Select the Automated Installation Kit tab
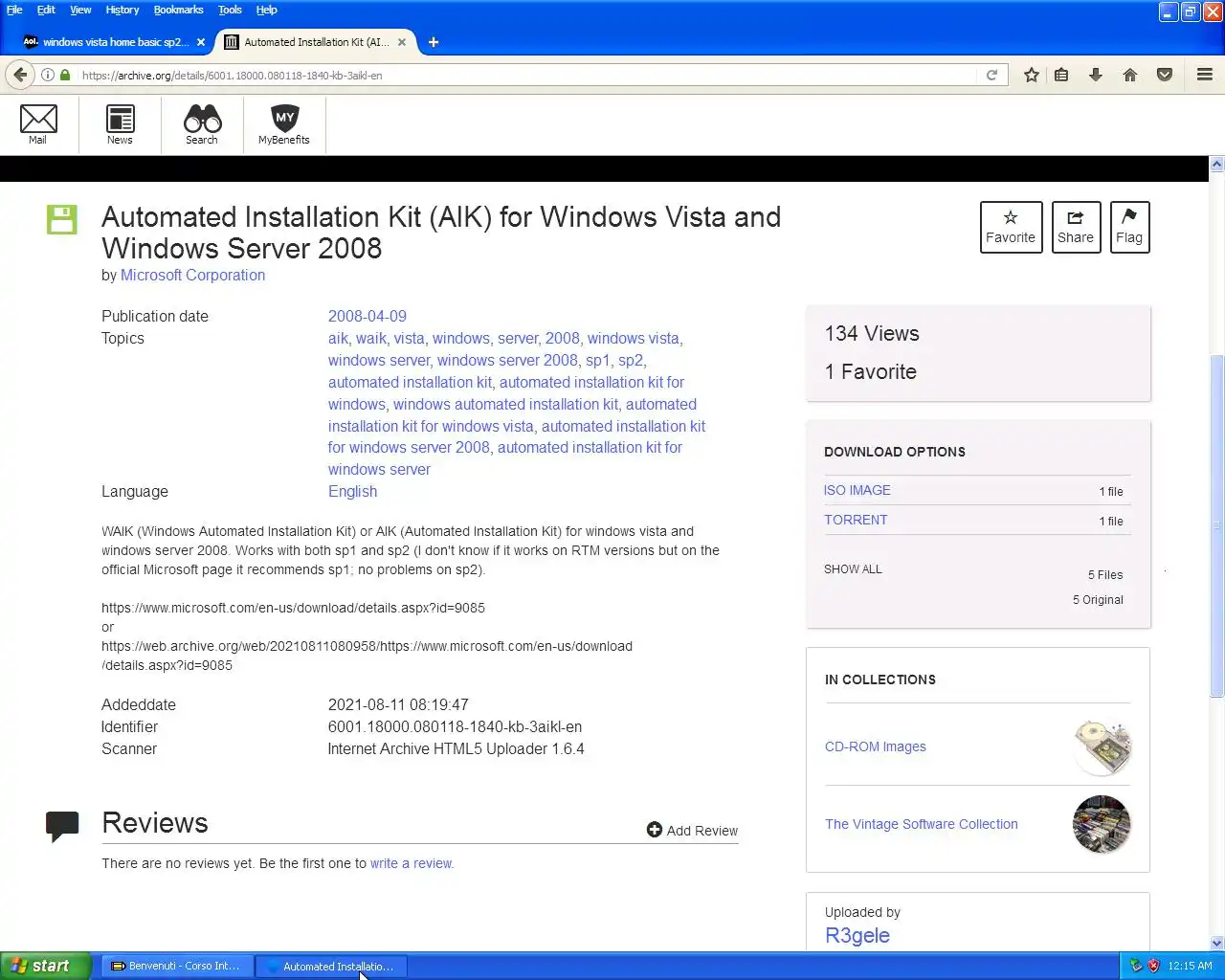This screenshot has width=1225, height=980. [316, 42]
